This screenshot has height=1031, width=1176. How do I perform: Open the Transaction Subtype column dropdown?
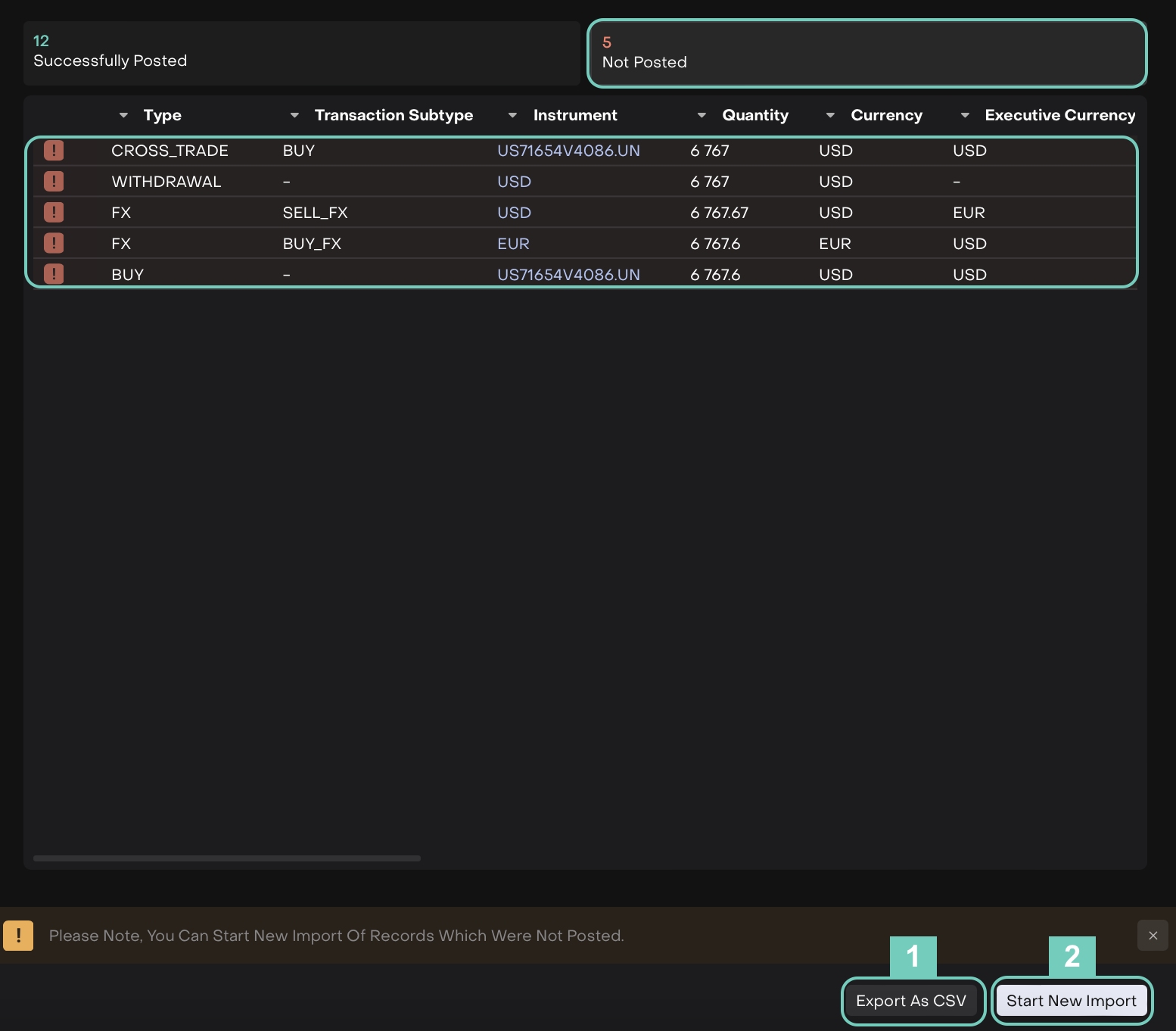(294, 116)
